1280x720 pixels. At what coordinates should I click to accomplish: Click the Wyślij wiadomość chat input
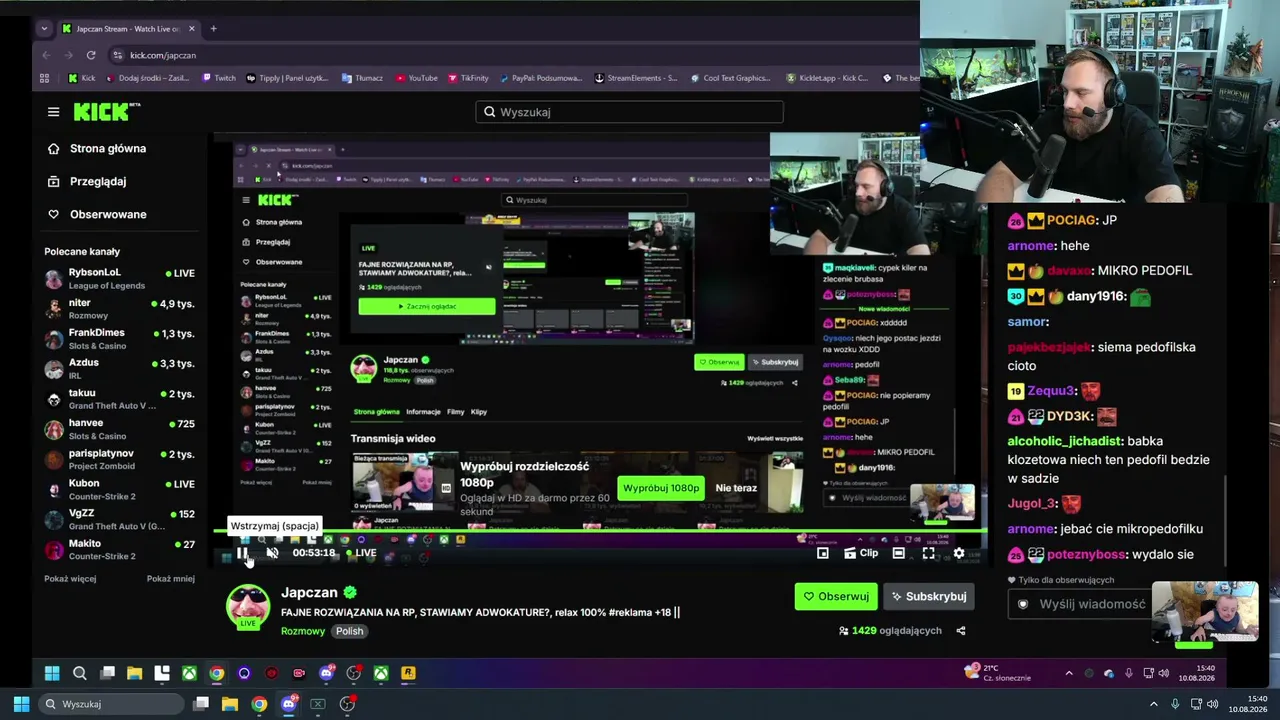pyautogui.click(x=1080, y=604)
